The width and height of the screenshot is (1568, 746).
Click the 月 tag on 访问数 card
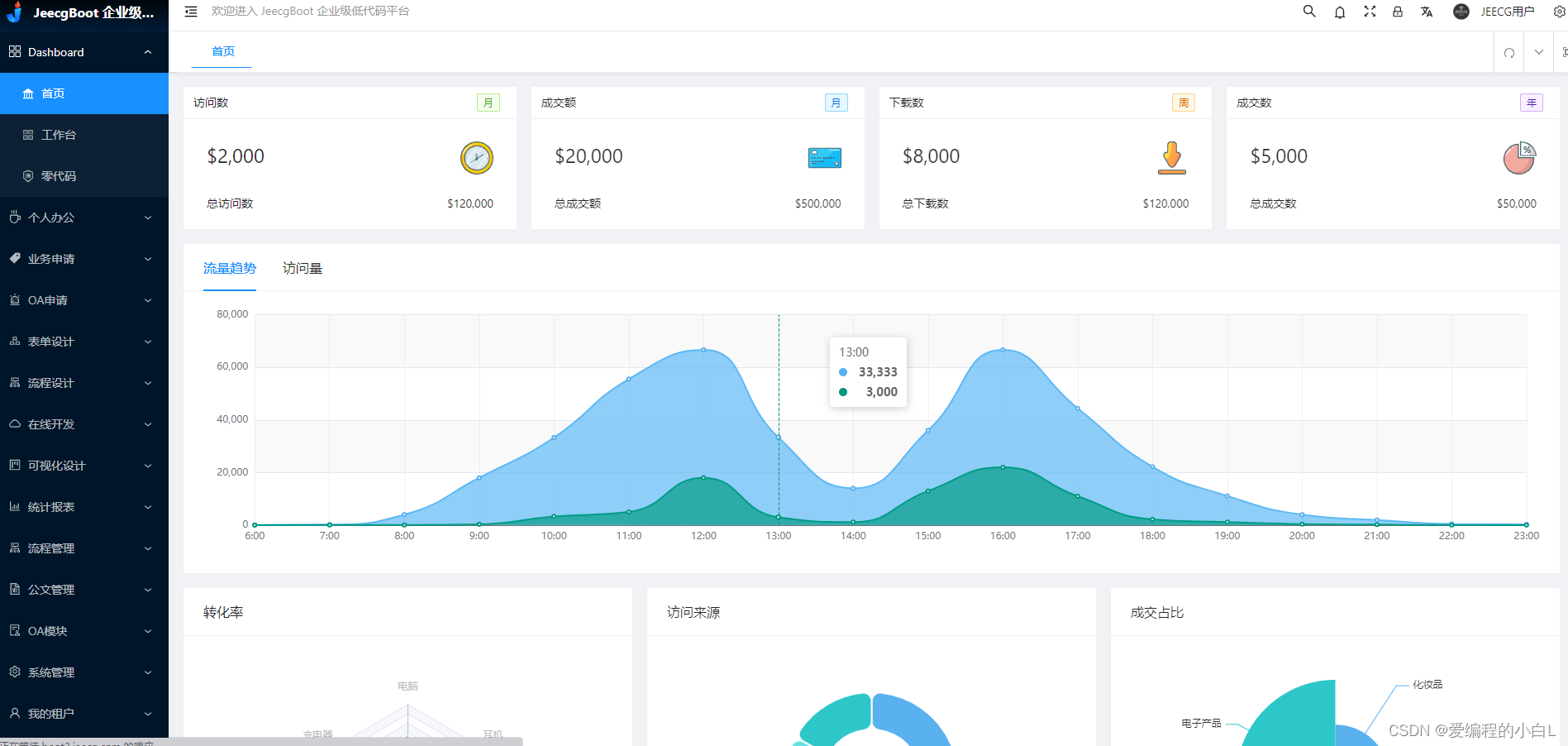pyautogui.click(x=489, y=103)
